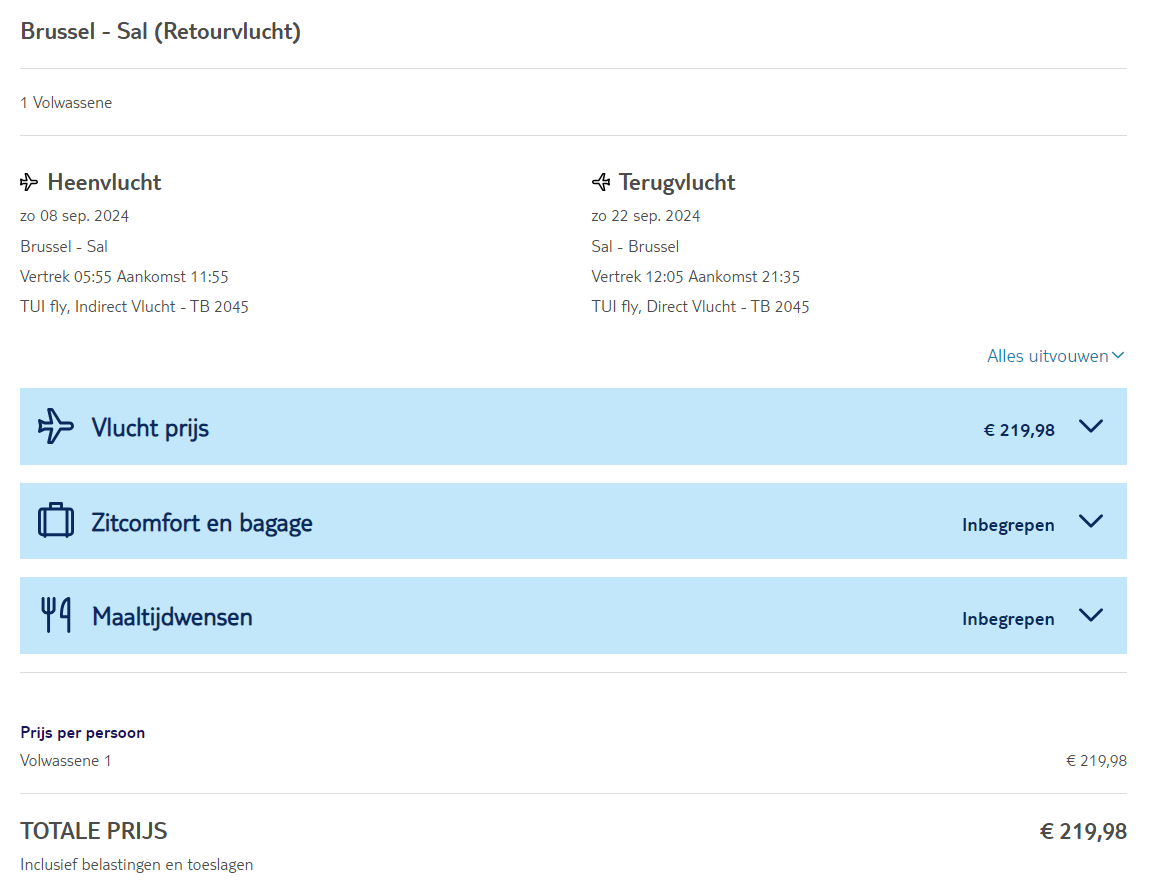The image size is (1152, 891).
Task: Click the Brussel - Sal (Retourvlucht) title
Action: pyautogui.click(x=161, y=32)
